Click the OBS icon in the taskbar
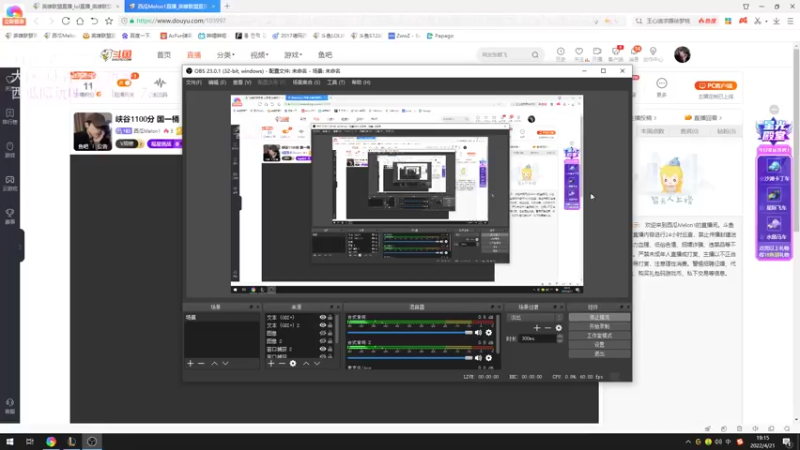The height and width of the screenshot is (450, 800). [92, 441]
